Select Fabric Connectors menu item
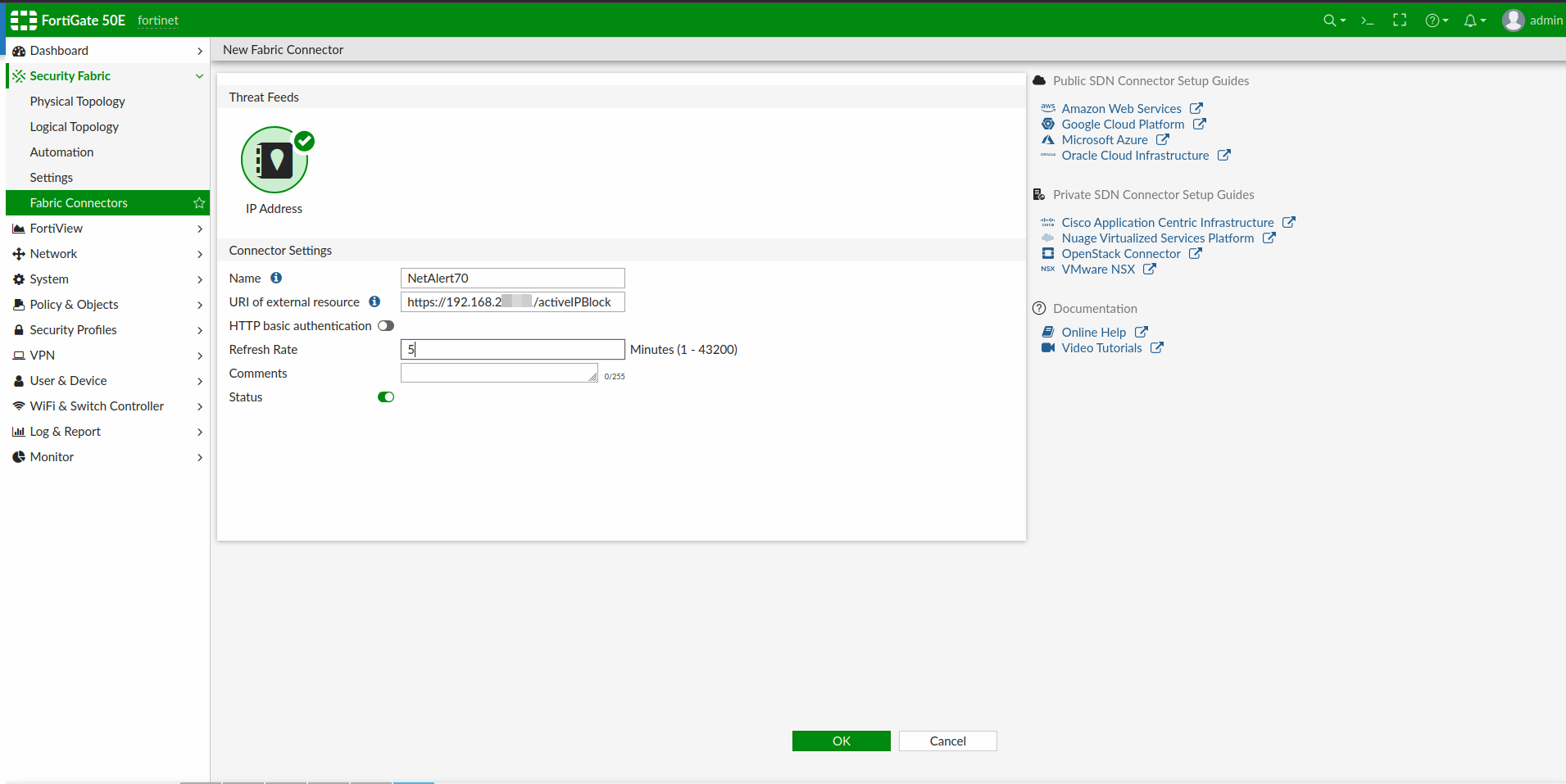The width and height of the screenshot is (1566, 784). 107,203
